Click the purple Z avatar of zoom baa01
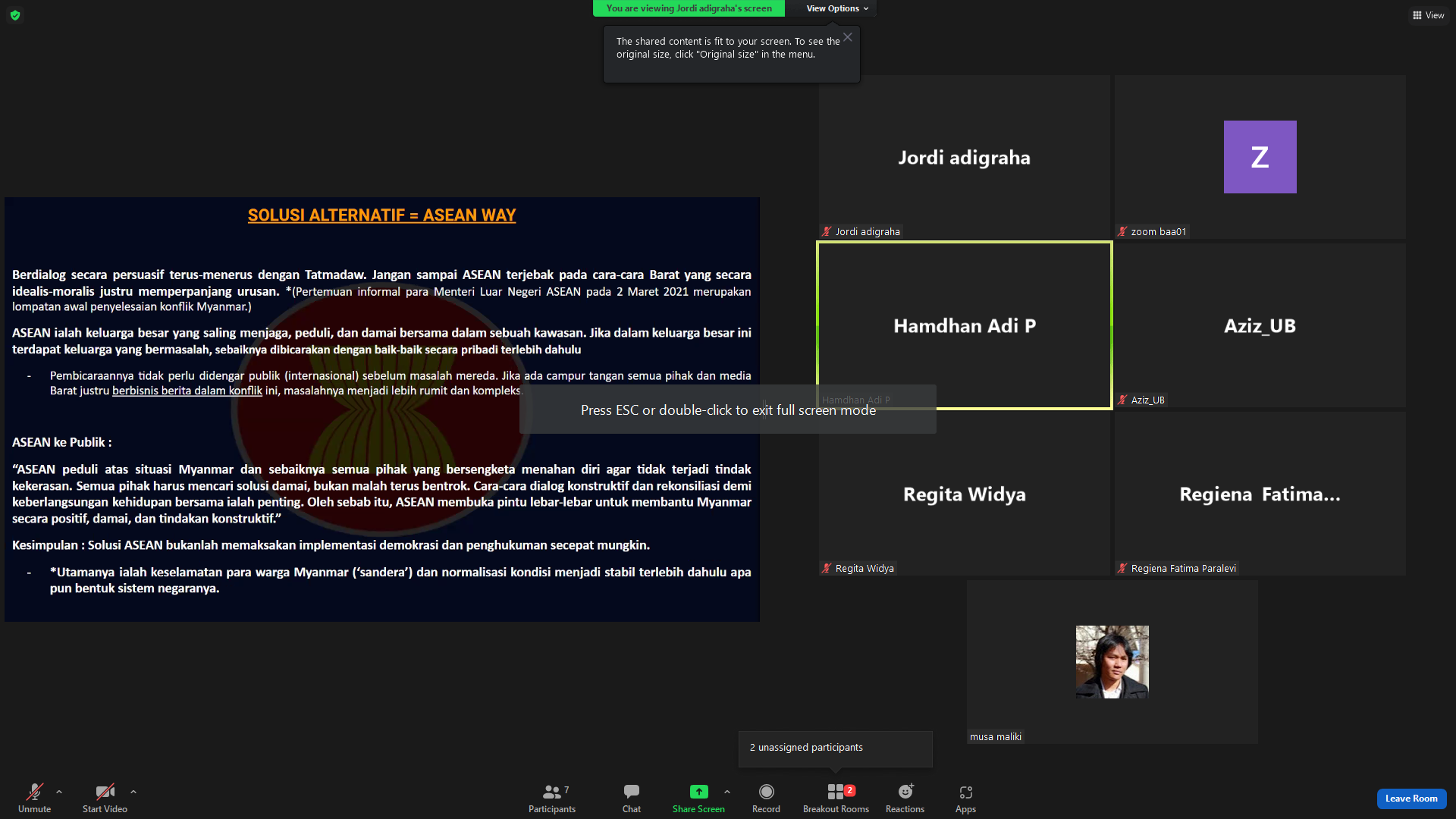This screenshot has height=819, width=1456. [1260, 157]
